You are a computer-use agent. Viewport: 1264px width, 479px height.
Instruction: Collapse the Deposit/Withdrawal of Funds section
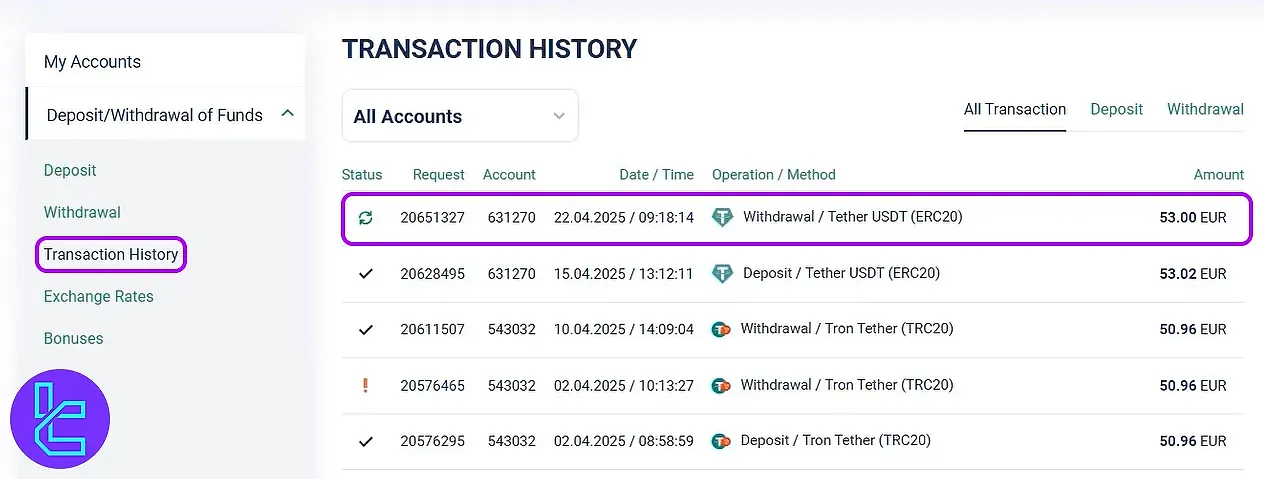(288, 114)
